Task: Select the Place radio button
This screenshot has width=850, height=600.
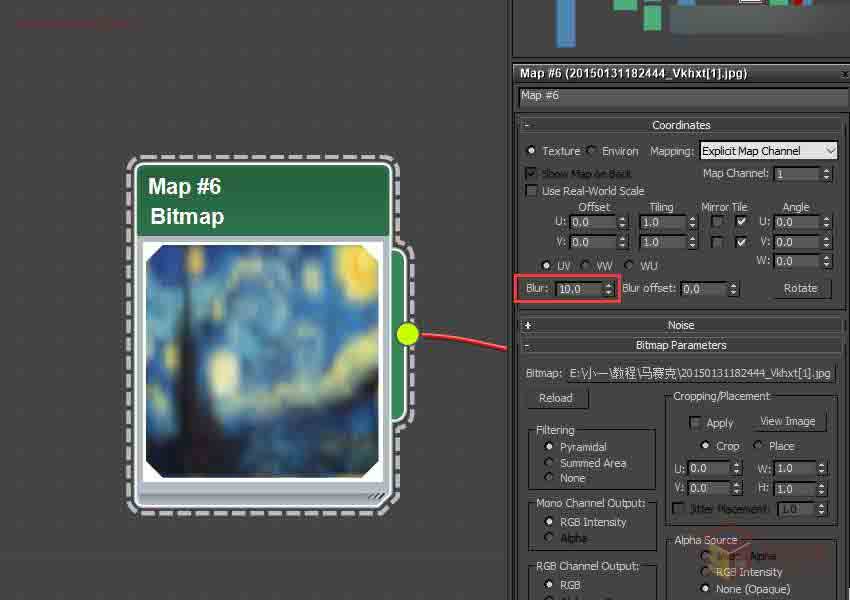Action: point(758,446)
